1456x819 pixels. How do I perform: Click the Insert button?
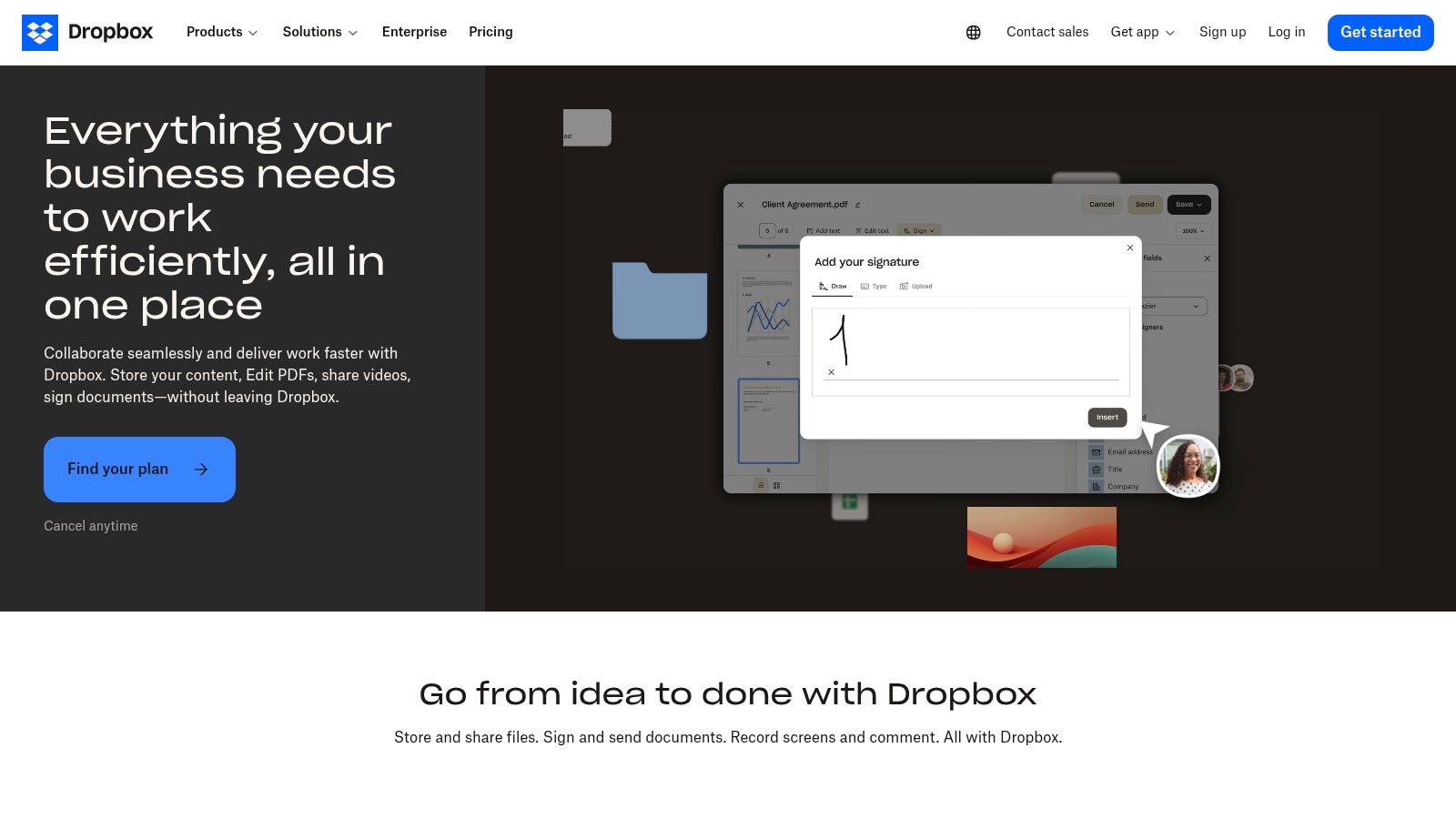[1107, 418]
